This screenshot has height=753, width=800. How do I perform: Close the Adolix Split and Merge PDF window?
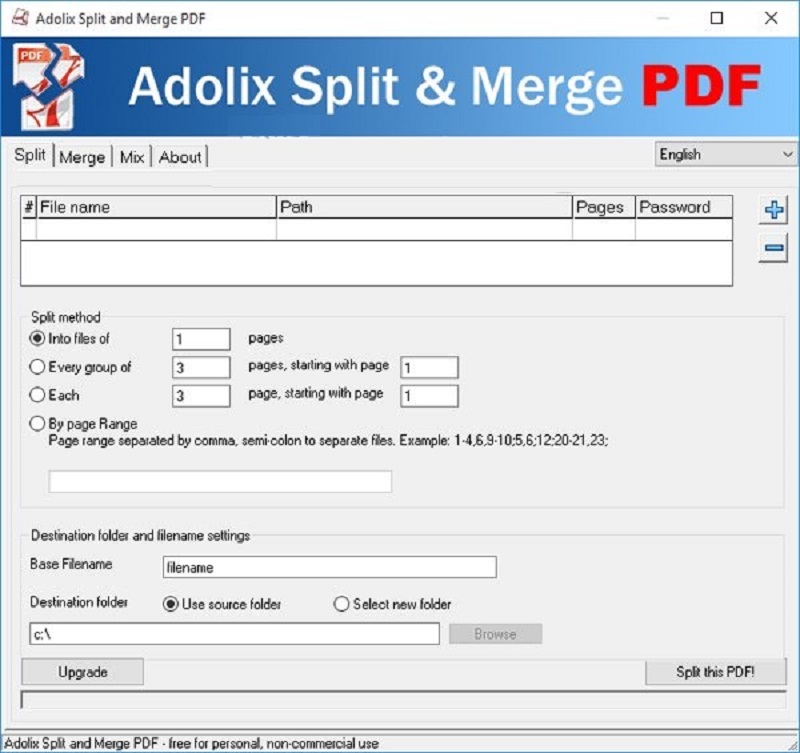point(771,18)
